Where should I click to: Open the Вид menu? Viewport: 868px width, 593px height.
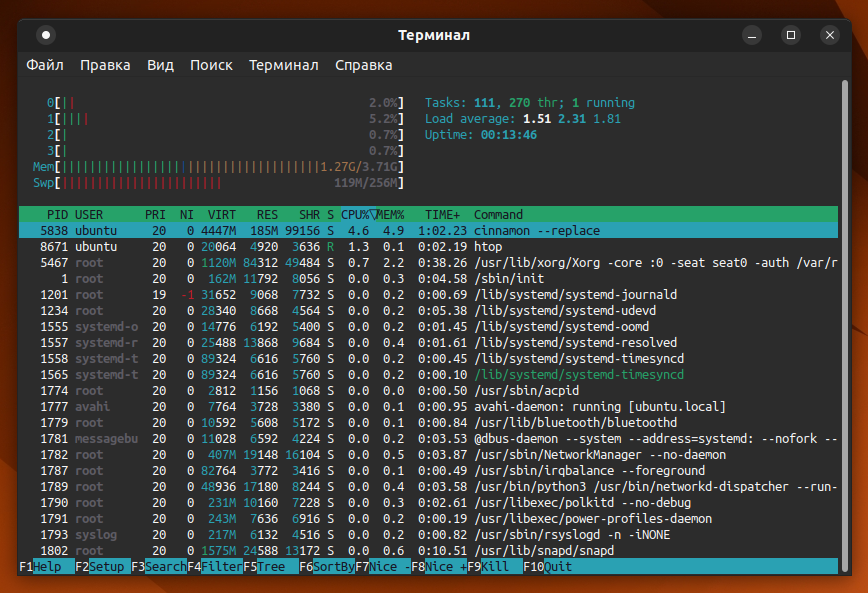pos(161,65)
